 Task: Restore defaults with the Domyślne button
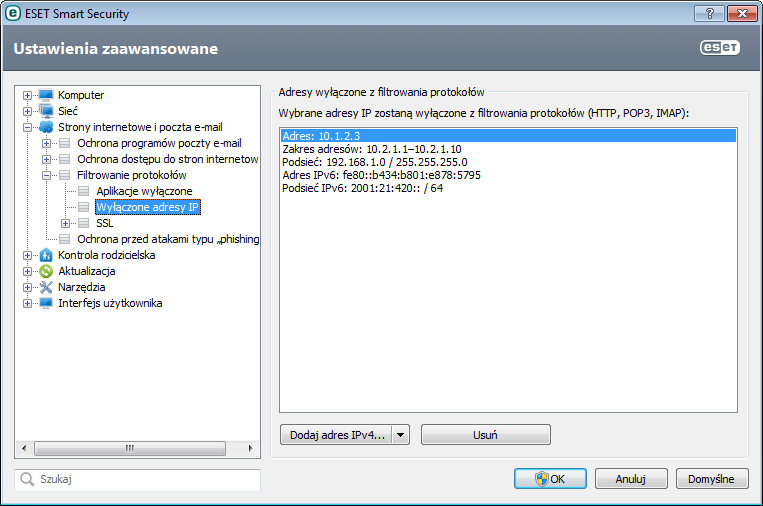(712, 479)
